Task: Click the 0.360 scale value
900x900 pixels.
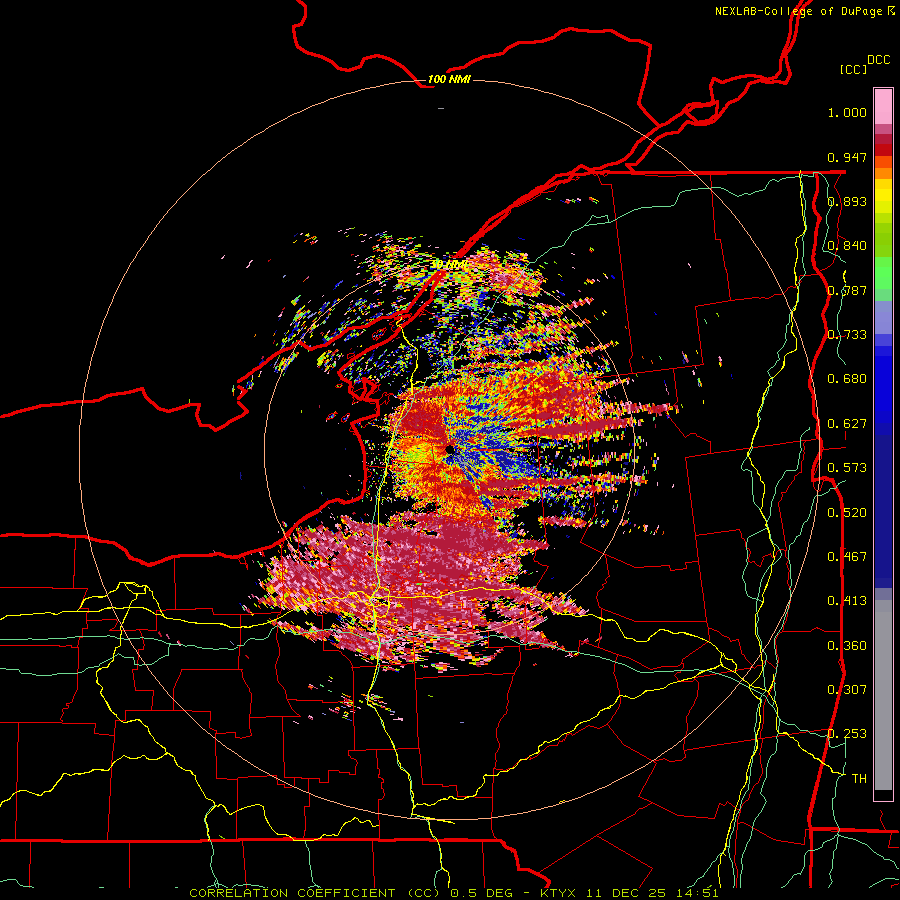Action: pos(847,646)
